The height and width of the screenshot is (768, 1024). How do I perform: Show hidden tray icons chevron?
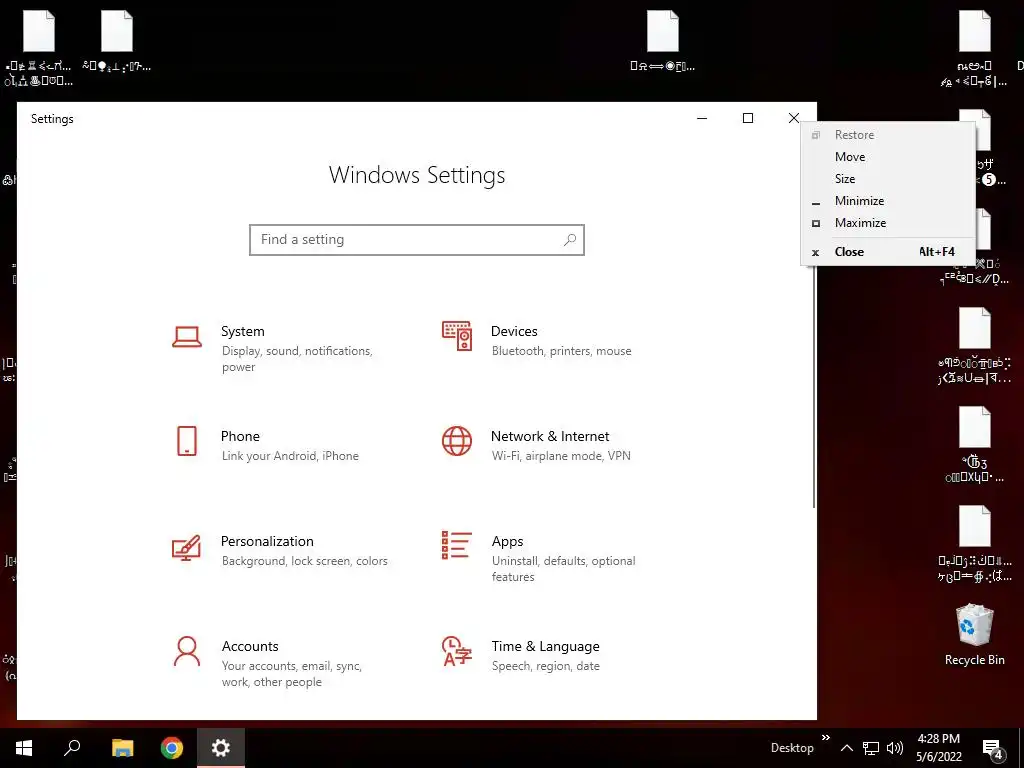pyautogui.click(x=846, y=748)
